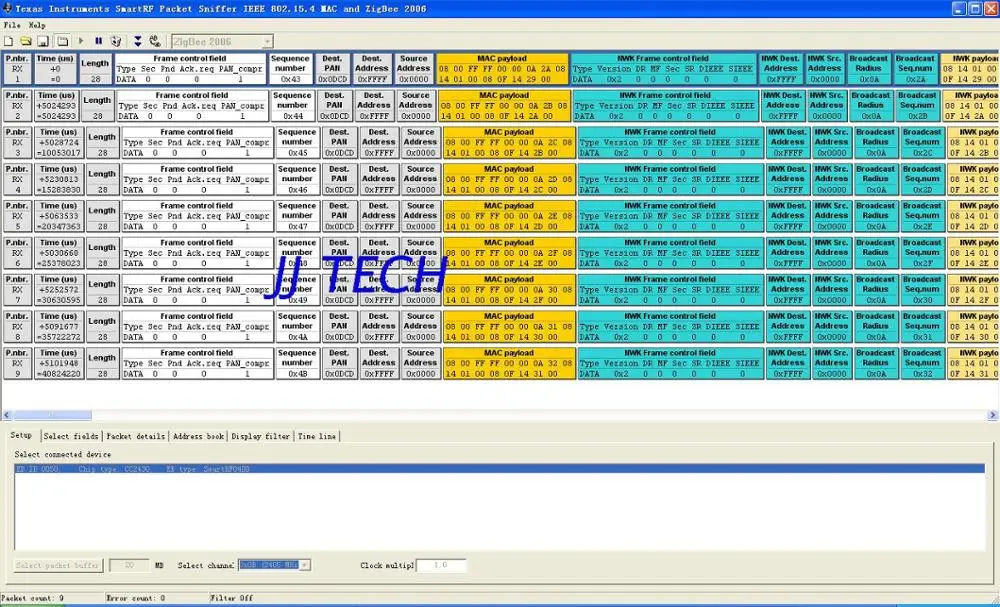
Task: Click sequence number 0x44 cell
Action: pos(293,106)
